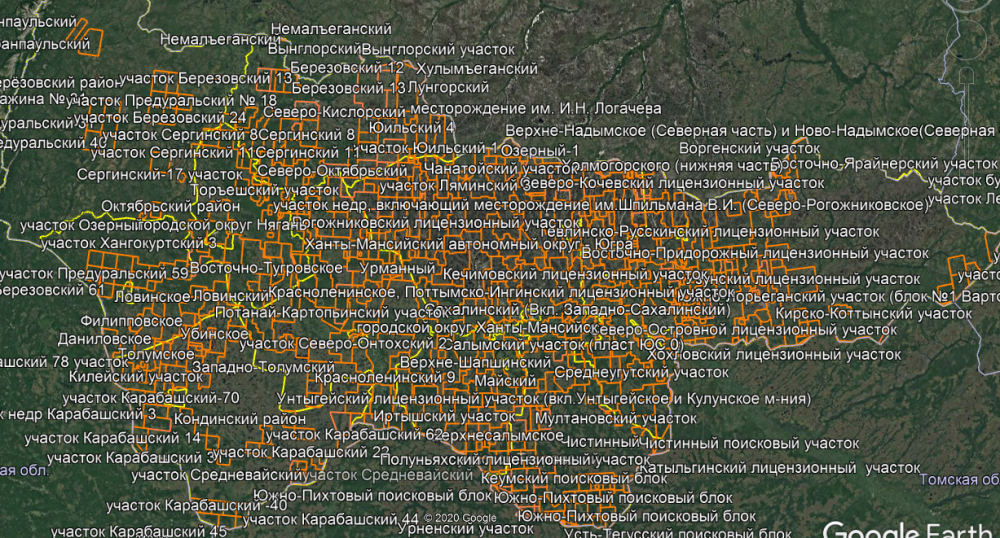This screenshot has height=538, width=1000.
Task: Click the Томская обл. region label
Action: click(x=959, y=479)
